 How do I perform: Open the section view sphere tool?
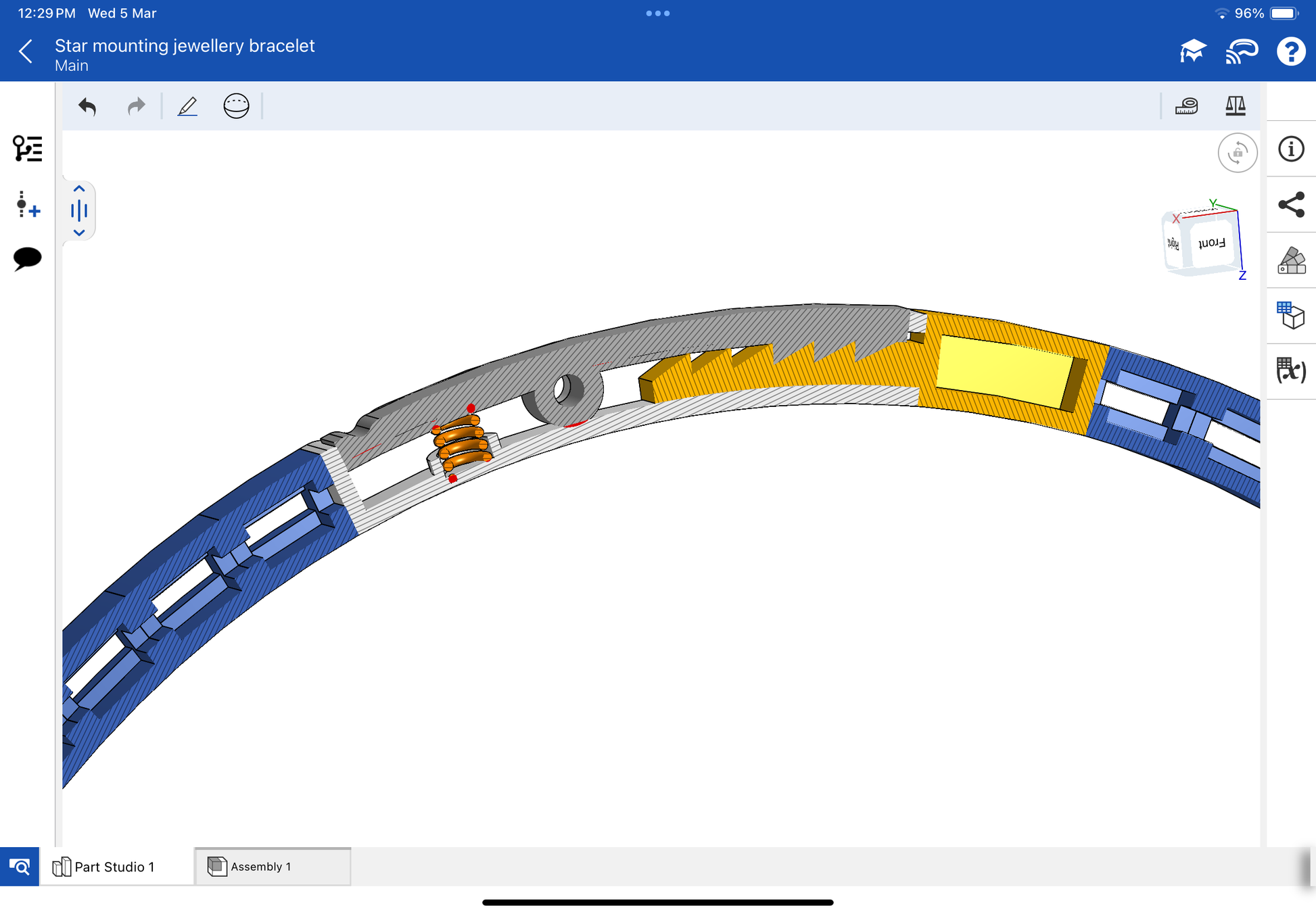tap(236, 106)
